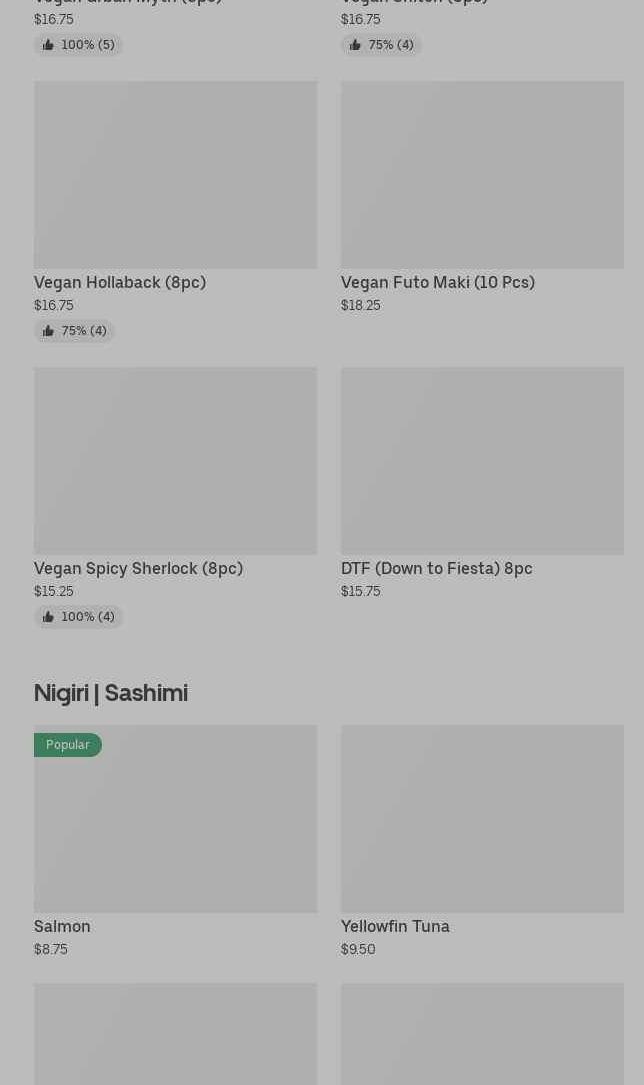Select the Vegan Futo Maki (10 Pcs) title
644x1085 pixels.
click(438, 283)
